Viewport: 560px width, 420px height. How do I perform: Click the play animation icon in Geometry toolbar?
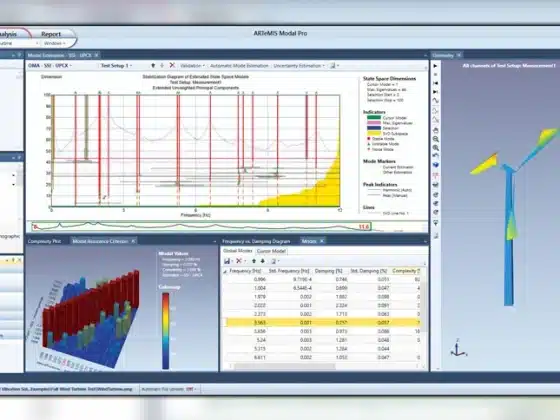[435, 66]
